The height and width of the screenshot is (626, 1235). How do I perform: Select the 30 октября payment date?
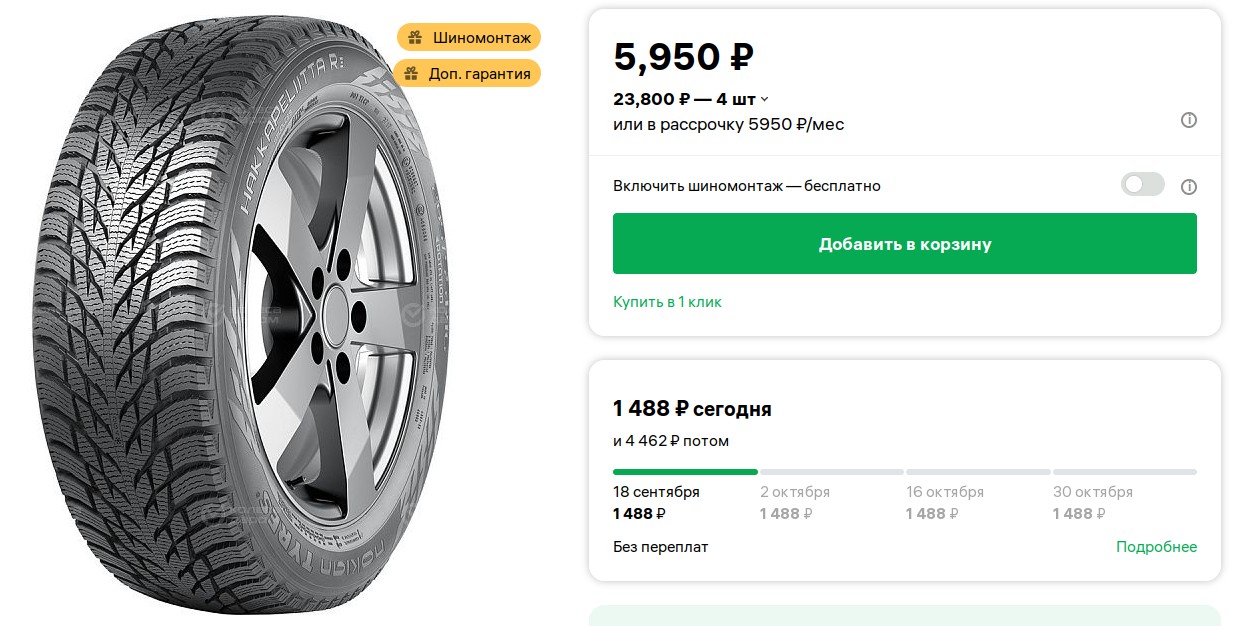(x=1092, y=492)
